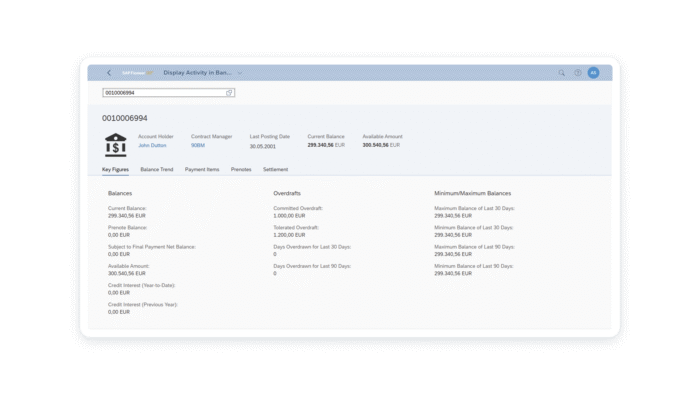
Task: Click Subject to Final Payment Net Balance label
Action: tap(151, 247)
